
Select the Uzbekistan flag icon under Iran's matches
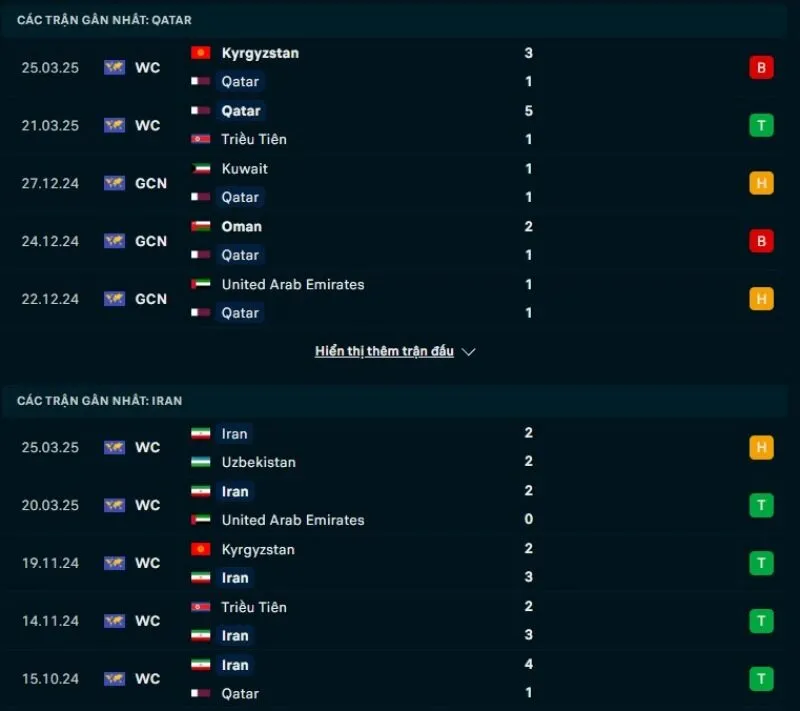click(x=199, y=462)
